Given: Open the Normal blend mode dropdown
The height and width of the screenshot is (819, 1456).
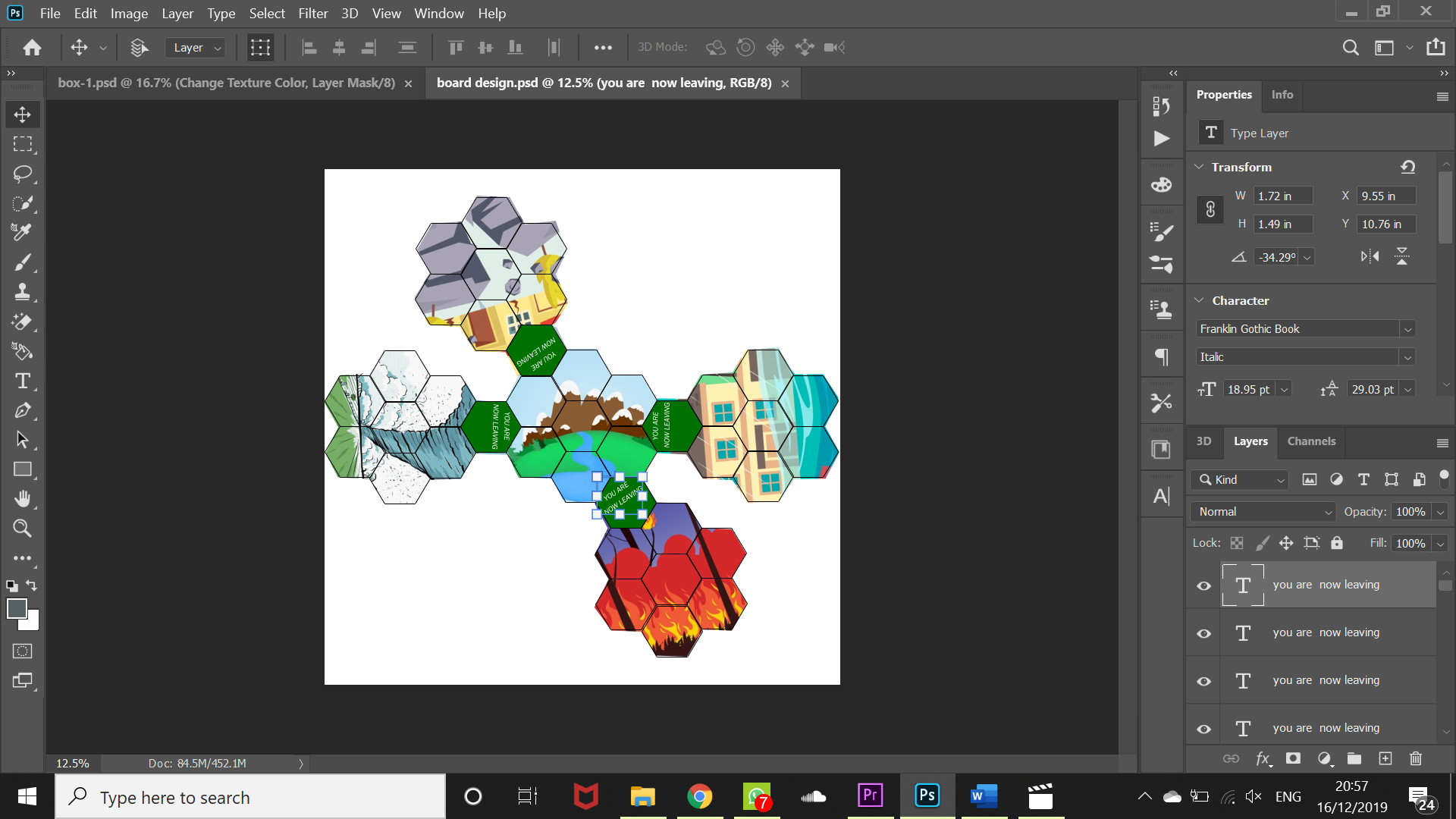Looking at the screenshot, I should point(1263,512).
